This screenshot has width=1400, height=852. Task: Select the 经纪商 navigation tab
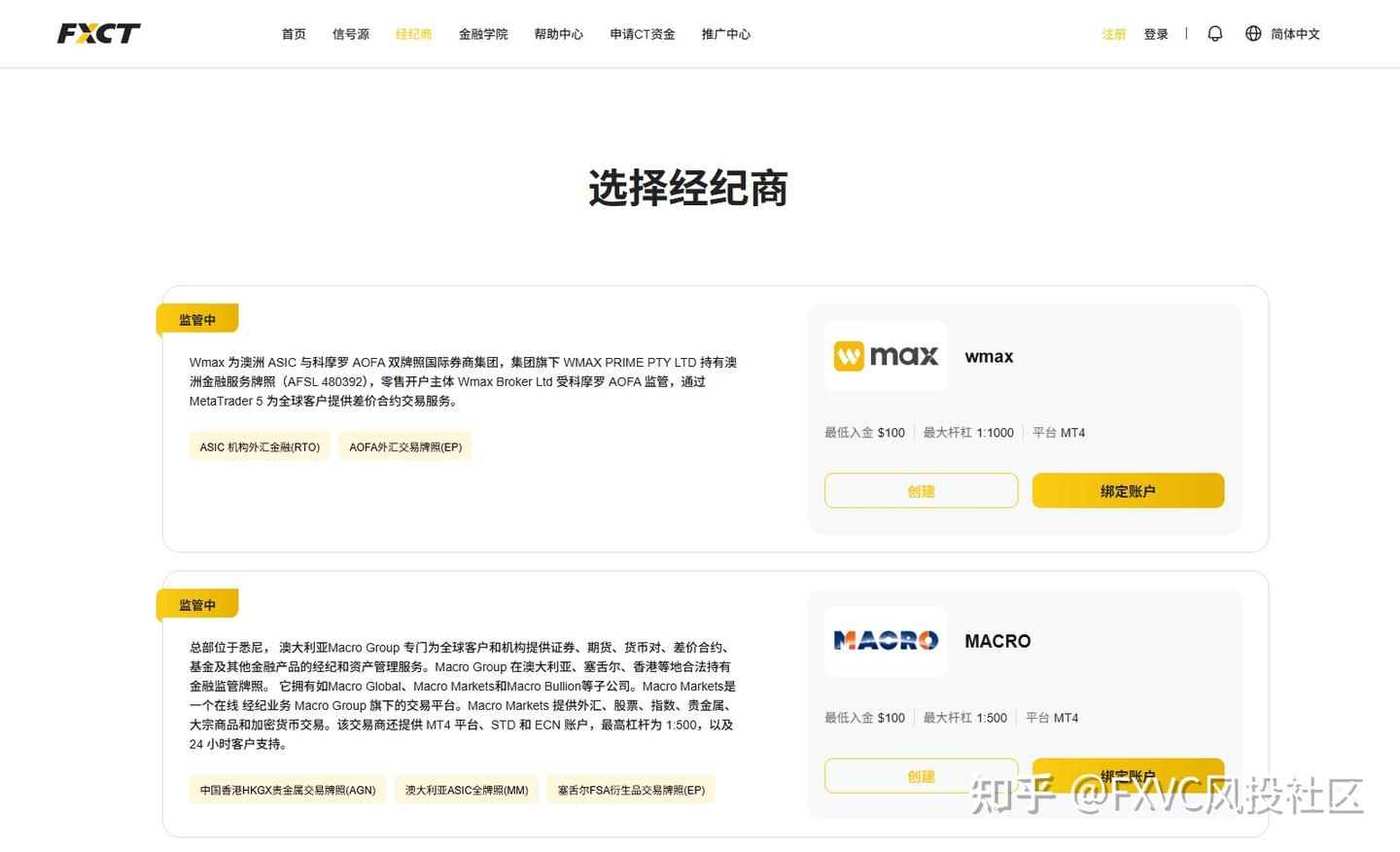414,34
